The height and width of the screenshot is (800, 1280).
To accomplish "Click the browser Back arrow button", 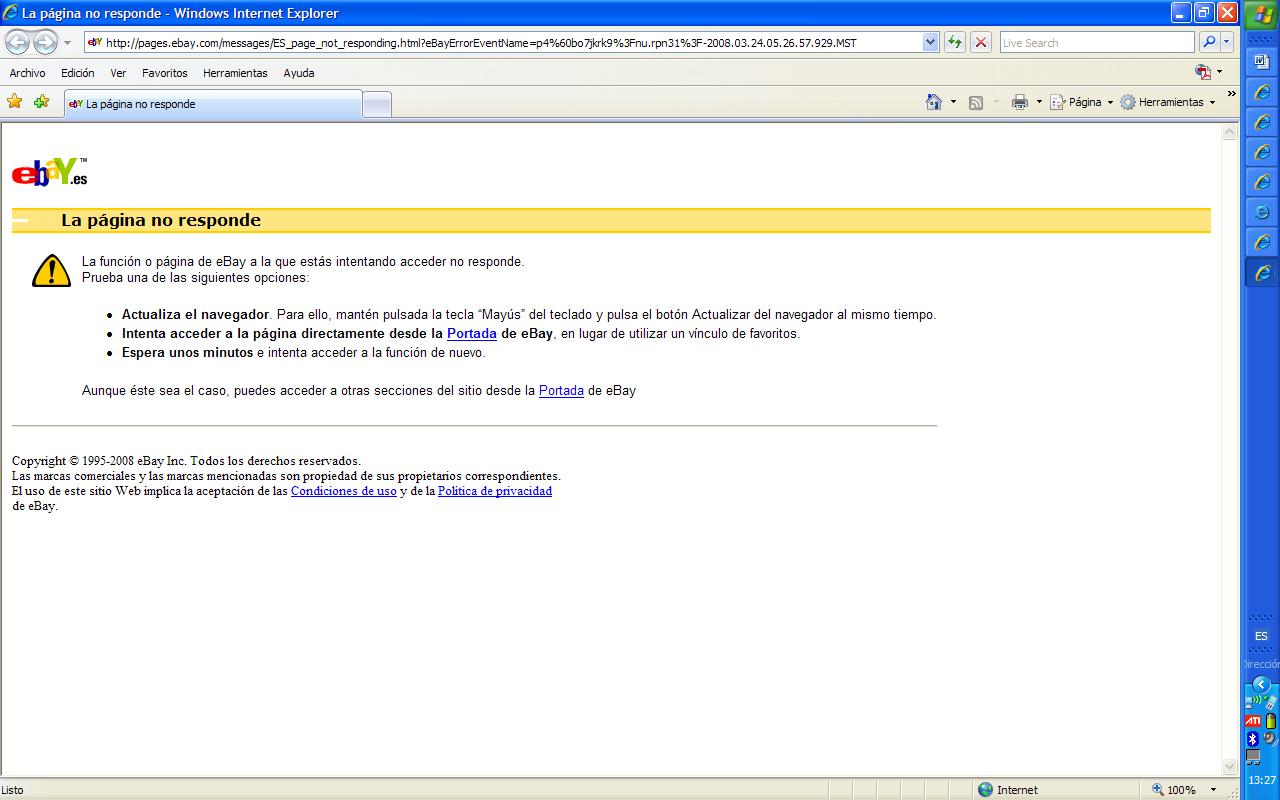I will (17, 42).
